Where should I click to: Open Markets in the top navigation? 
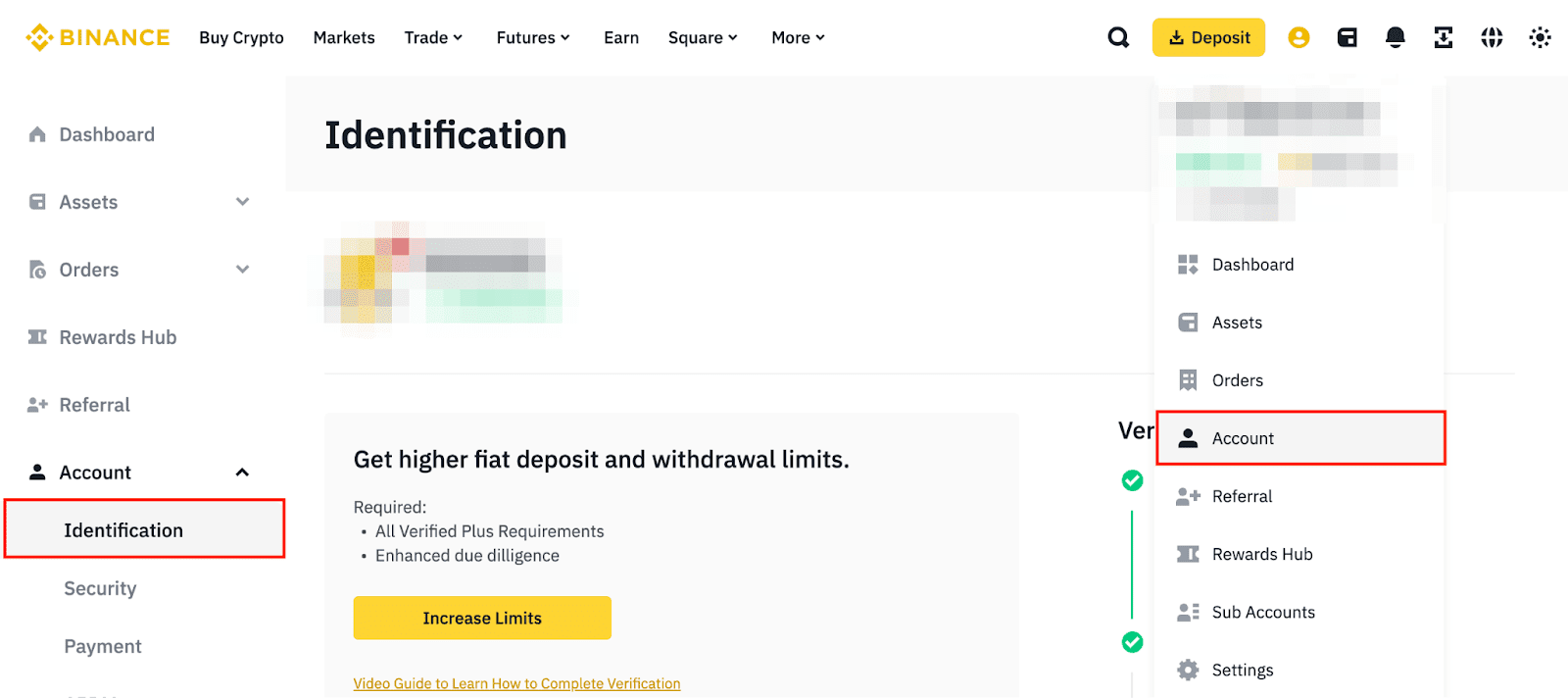(344, 37)
